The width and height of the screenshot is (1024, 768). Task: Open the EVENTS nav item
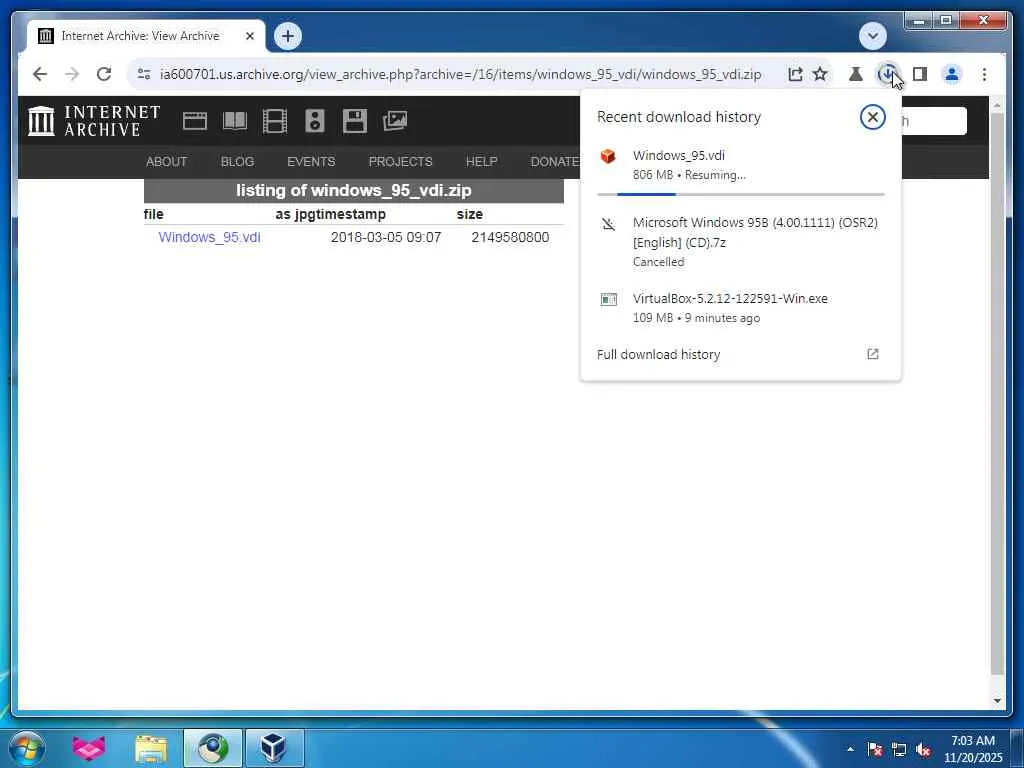[311, 161]
